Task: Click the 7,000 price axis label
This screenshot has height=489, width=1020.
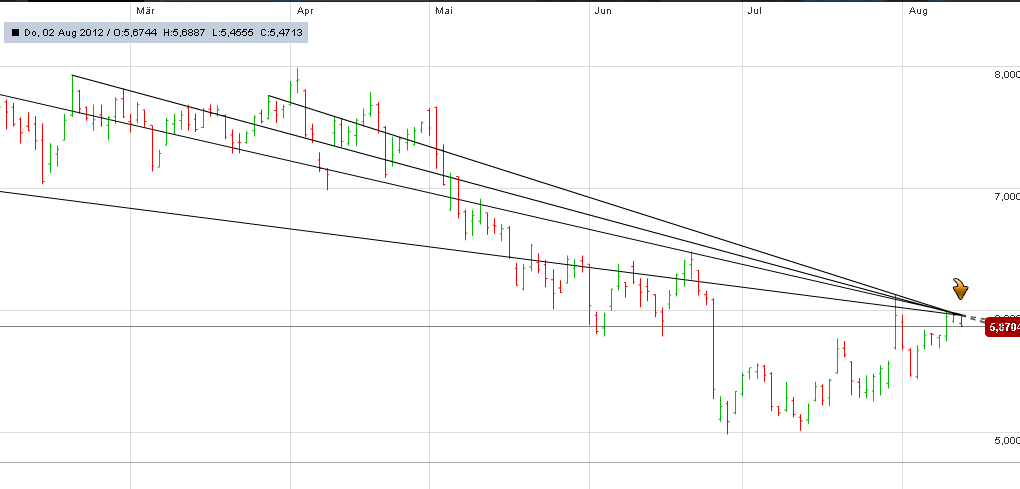Action: tap(1004, 197)
